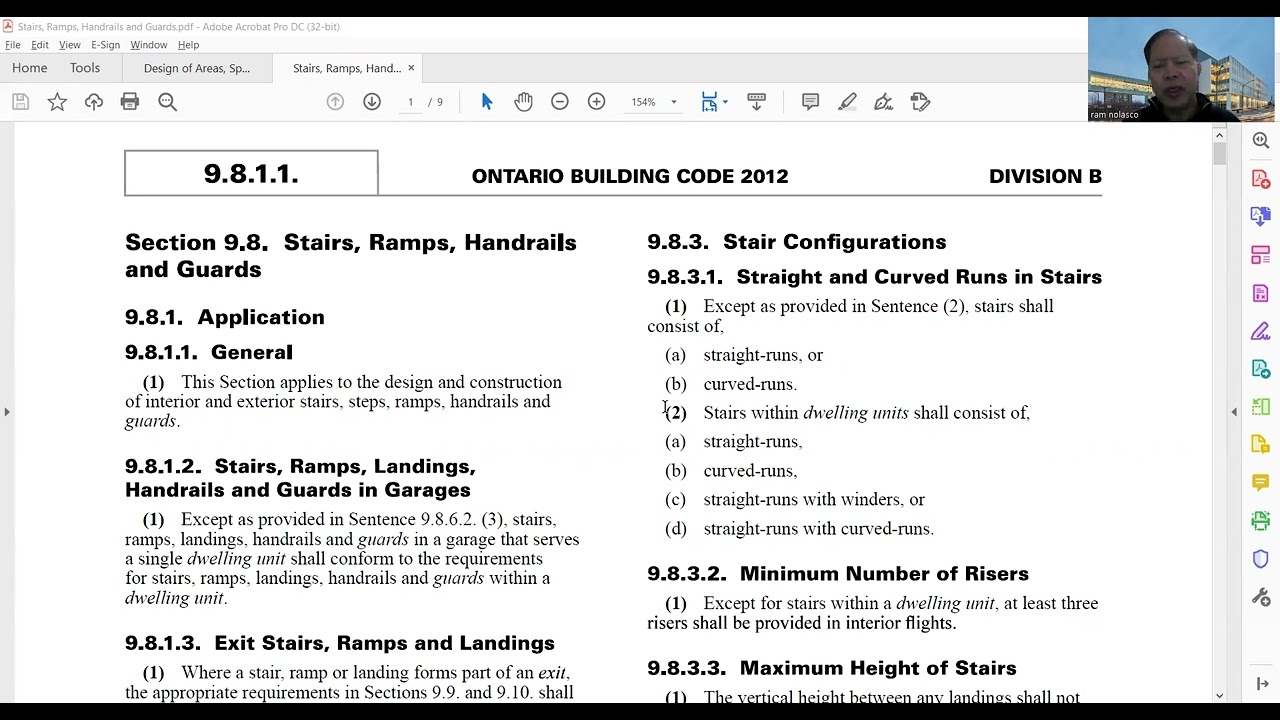This screenshot has height=720, width=1280.
Task: Open the File menu
Action: [13, 45]
